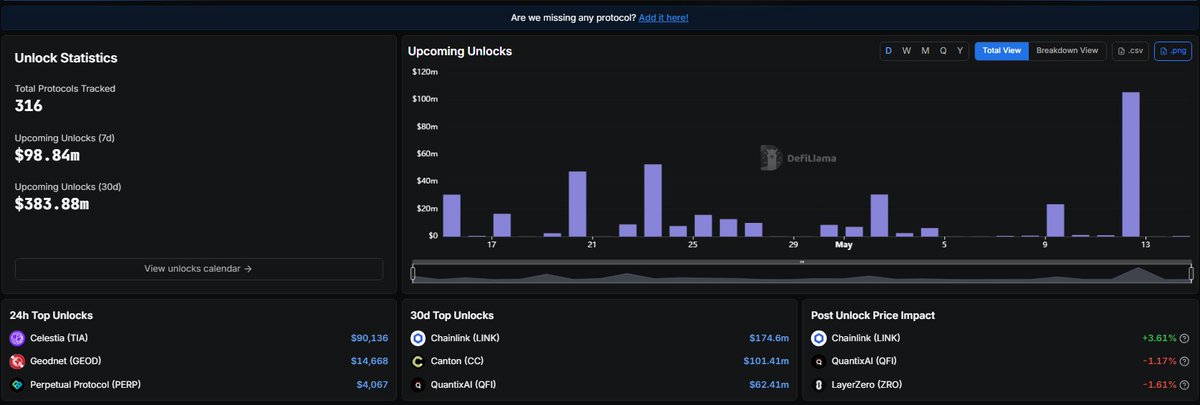Export the chart as .png
Viewport: 1200px width, 405px height.
(x=1172, y=50)
